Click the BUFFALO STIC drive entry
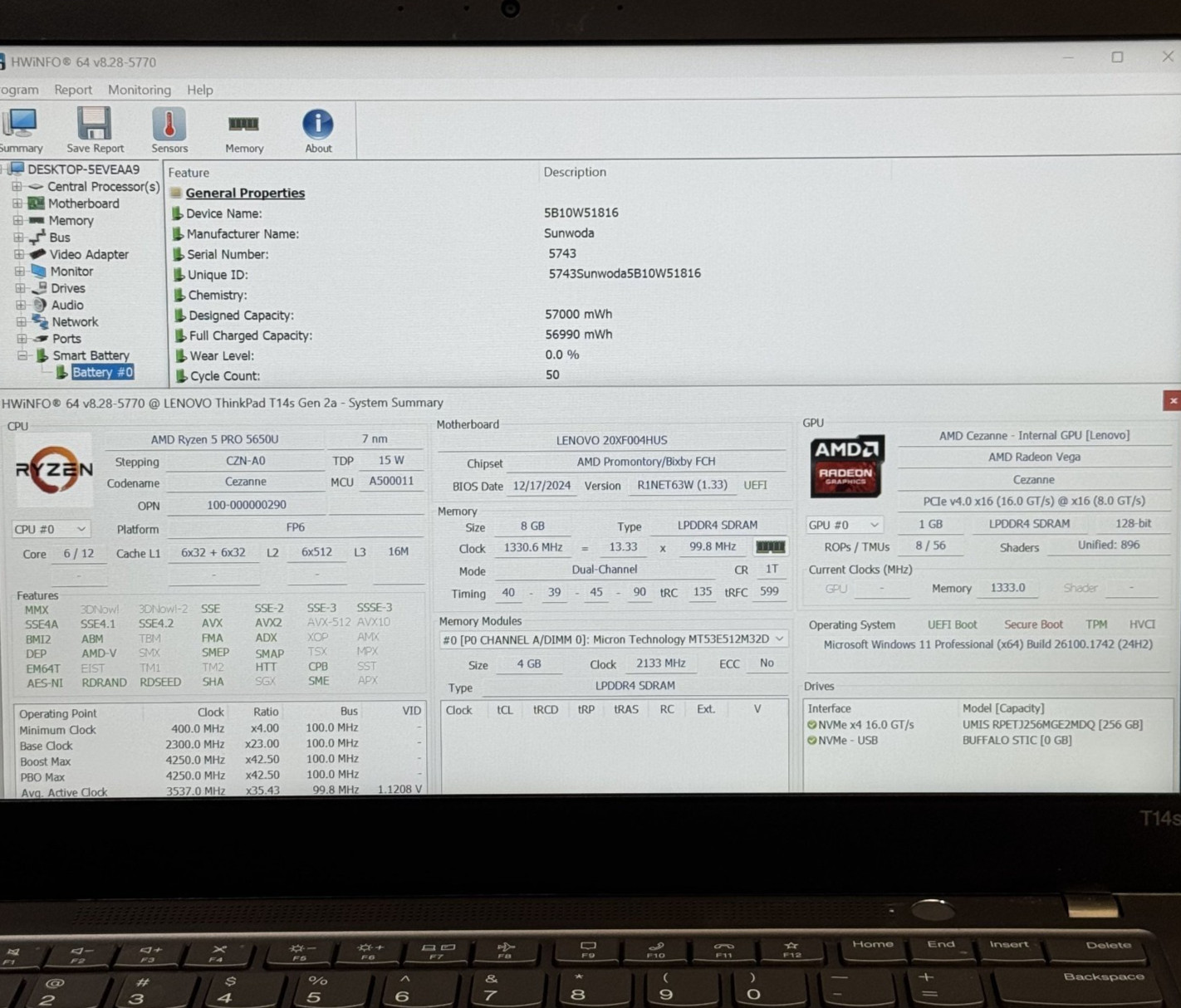Screen dimensions: 1181x1008 [x=1017, y=741]
